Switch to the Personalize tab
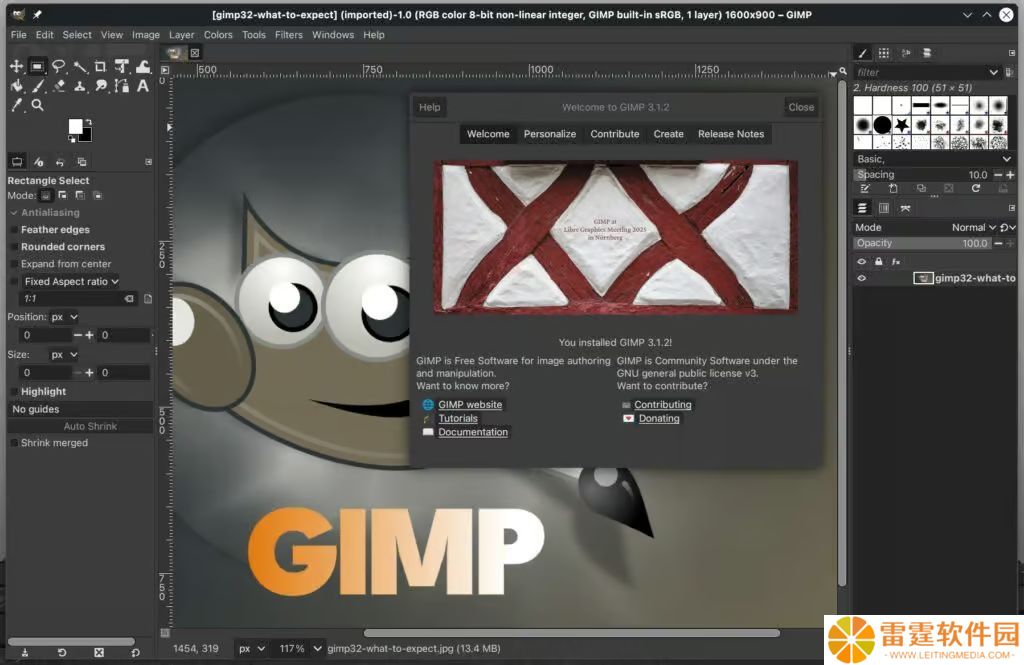Screen dimensions: 1024x665 [550, 134]
